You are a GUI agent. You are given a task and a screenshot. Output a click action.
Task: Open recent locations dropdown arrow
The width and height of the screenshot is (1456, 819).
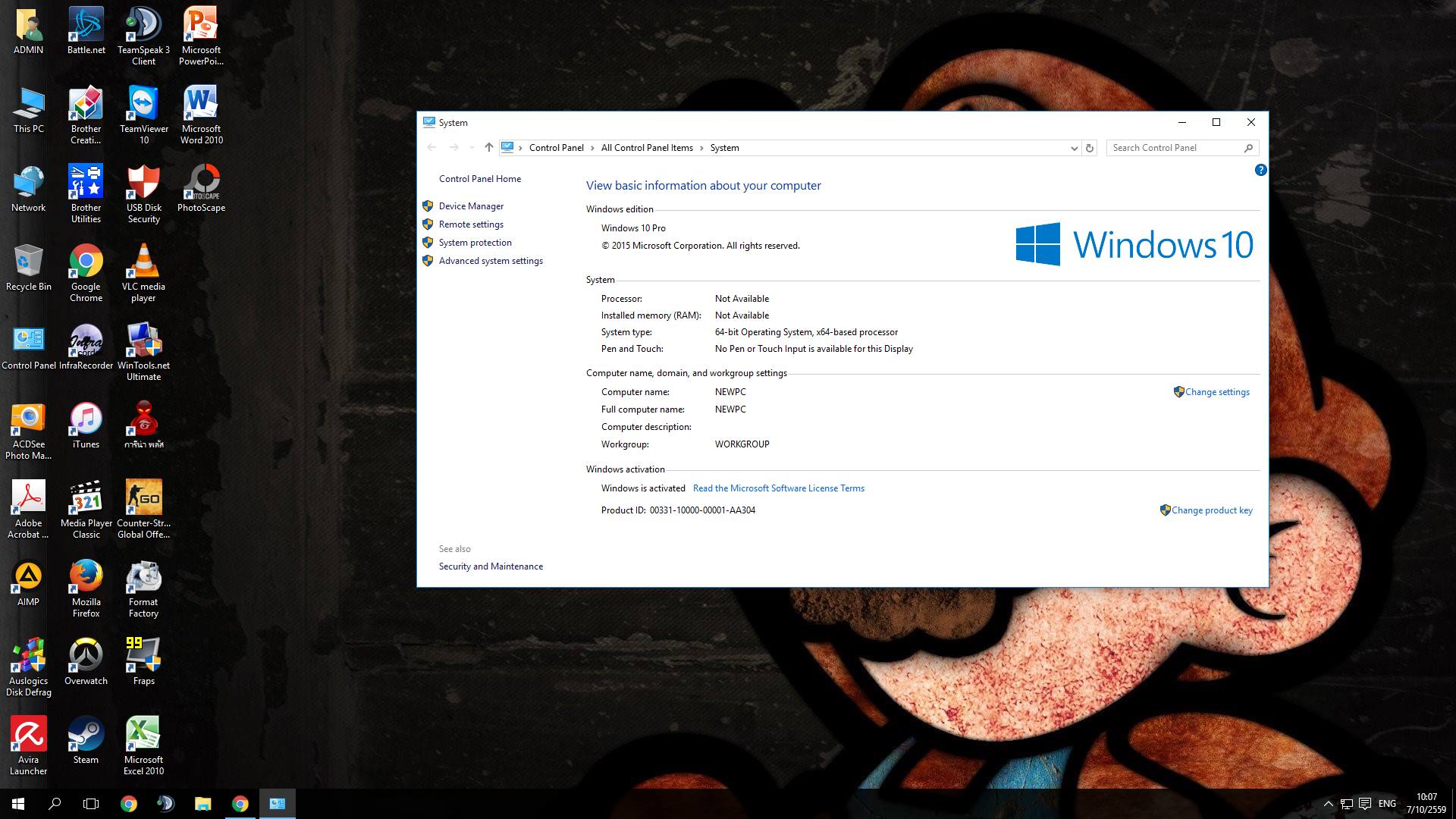472,148
